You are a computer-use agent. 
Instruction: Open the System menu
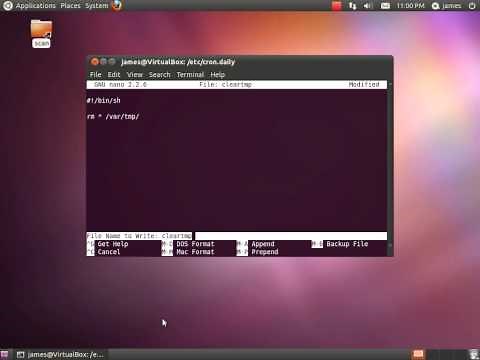tap(96, 6)
